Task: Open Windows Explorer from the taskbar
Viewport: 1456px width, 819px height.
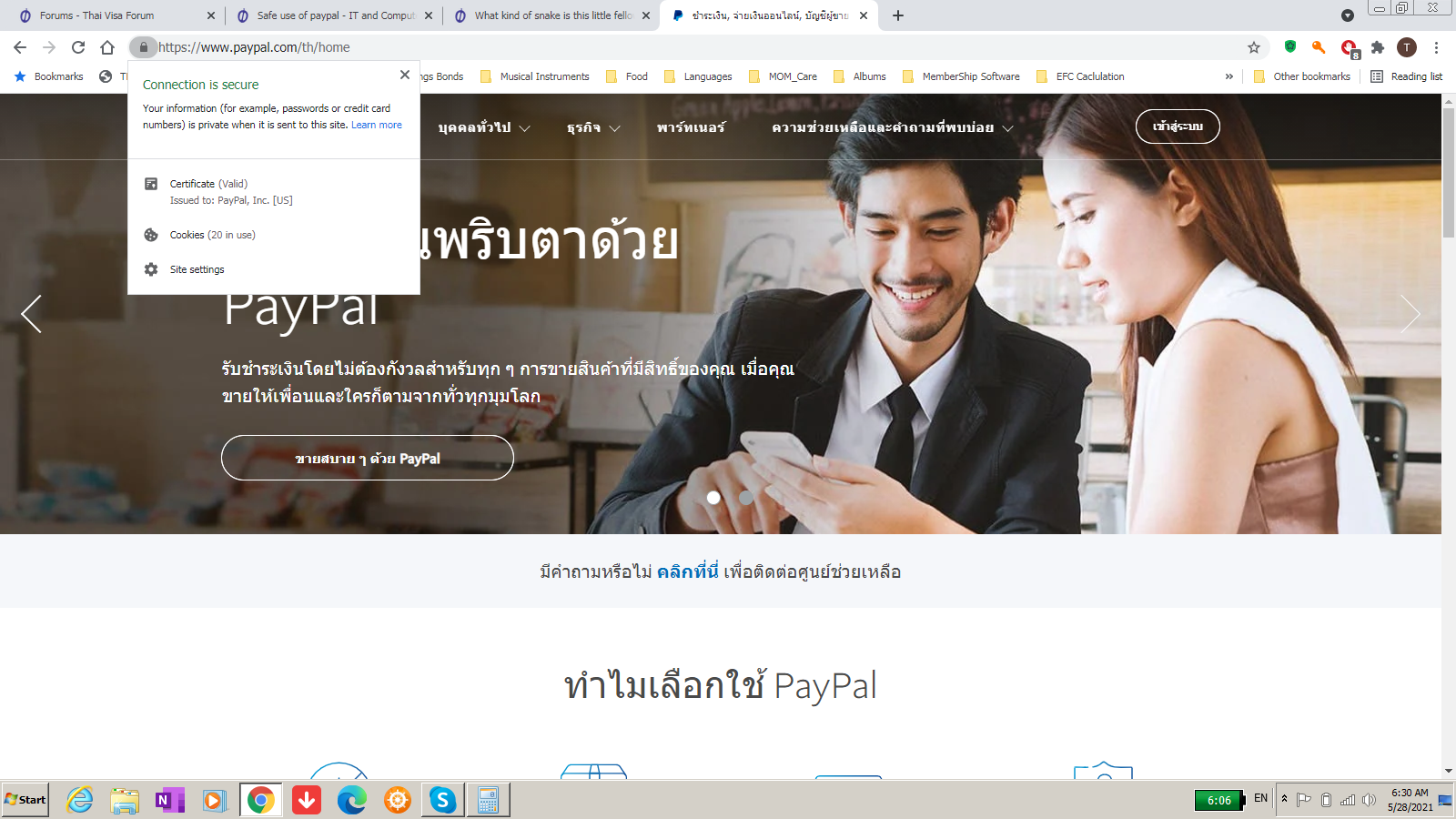Action: pos(125,800)
